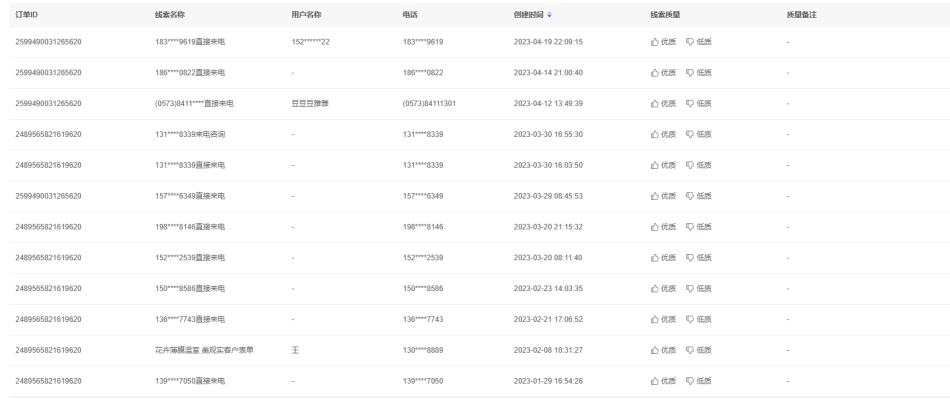
Task: Thumbs-up the 152****2539 lead
Action: (x=663, y=258)
